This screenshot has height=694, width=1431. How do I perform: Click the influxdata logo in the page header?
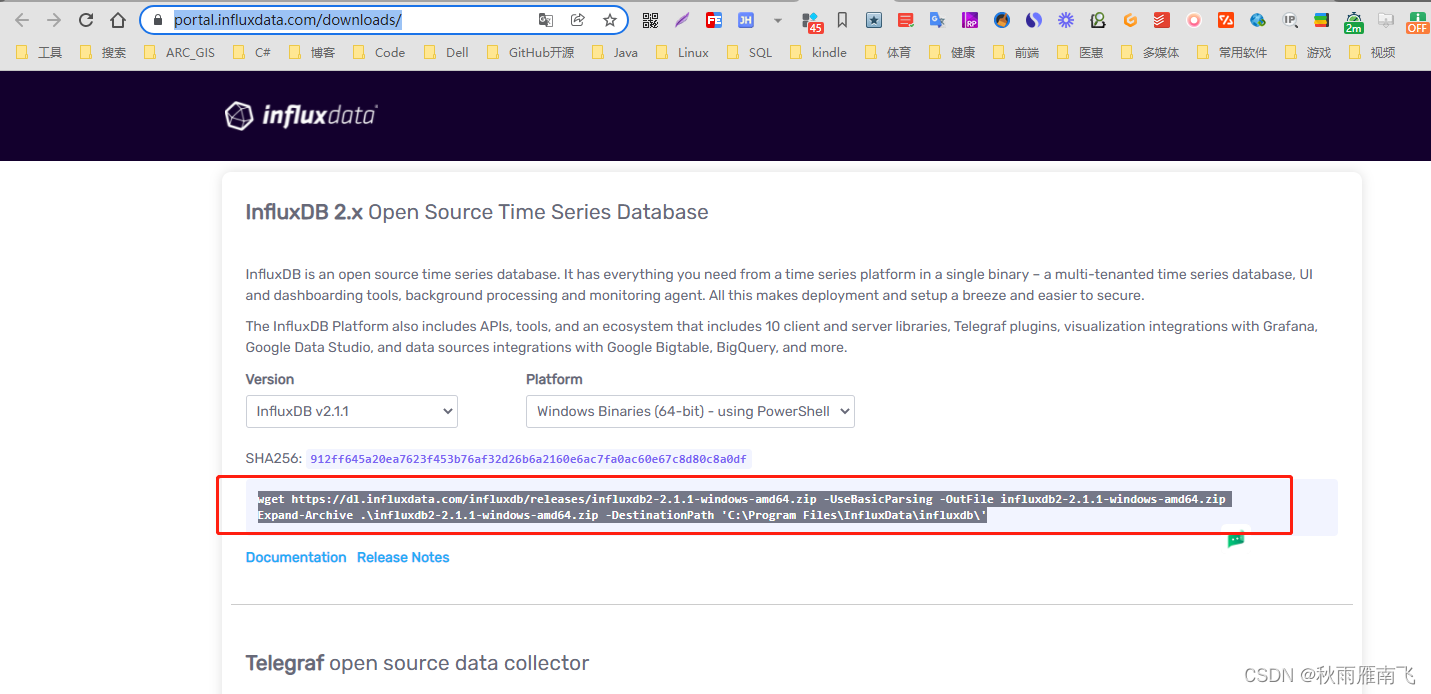click(300, 115)
